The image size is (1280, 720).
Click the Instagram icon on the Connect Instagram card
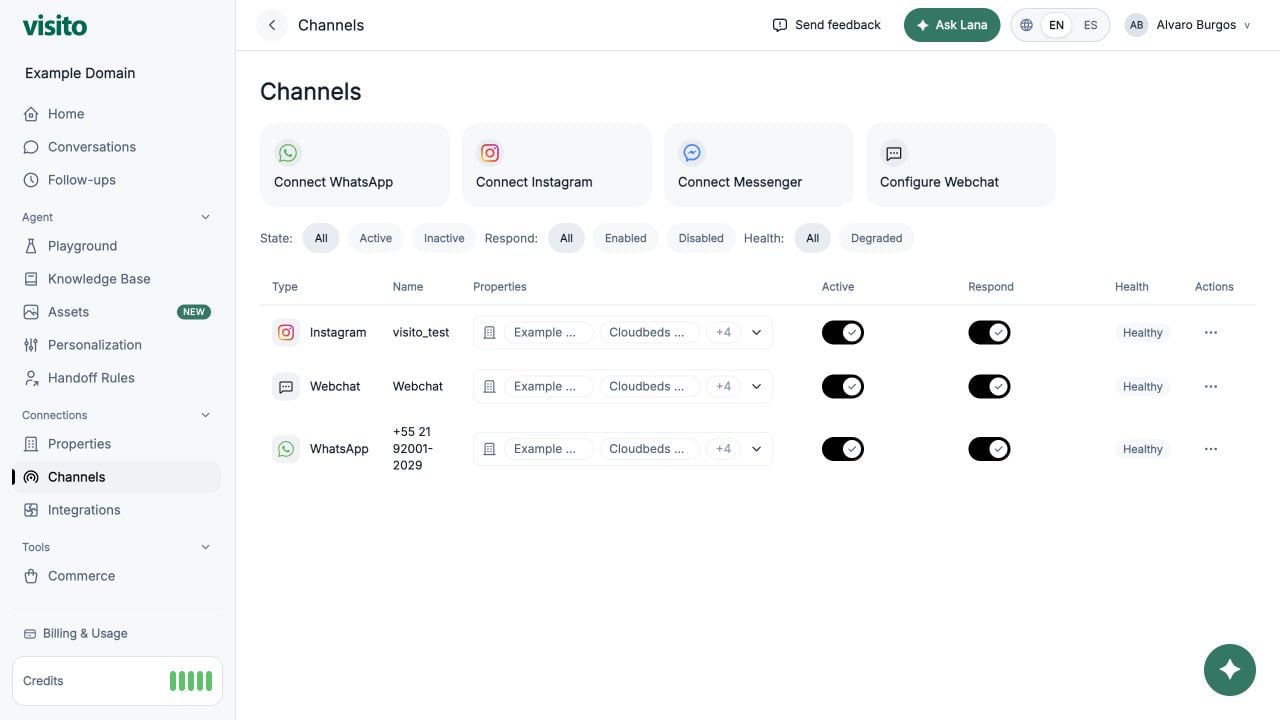(x=490, y=153)
